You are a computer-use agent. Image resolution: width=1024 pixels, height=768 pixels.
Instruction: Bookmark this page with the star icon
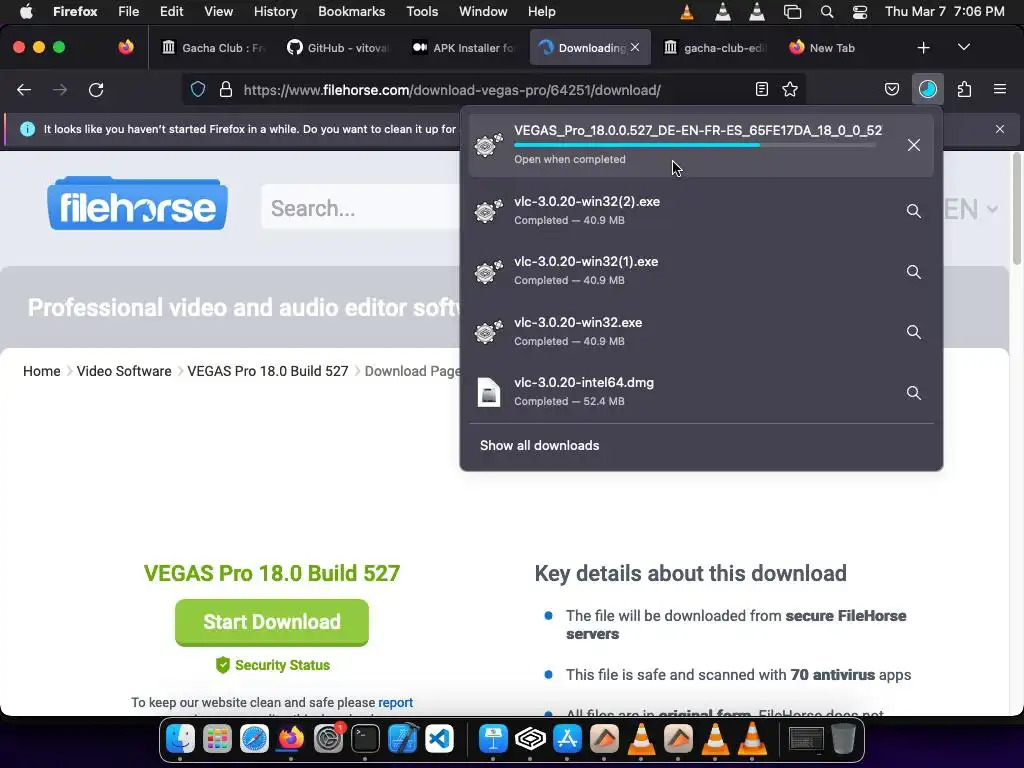790,89
